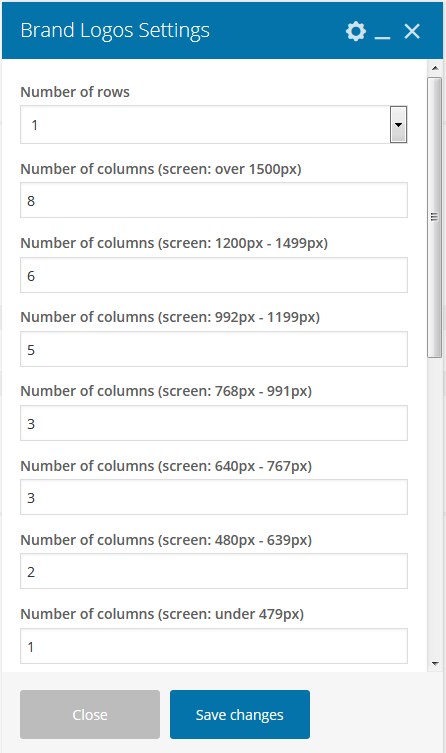Click the gray Close button

90,715
